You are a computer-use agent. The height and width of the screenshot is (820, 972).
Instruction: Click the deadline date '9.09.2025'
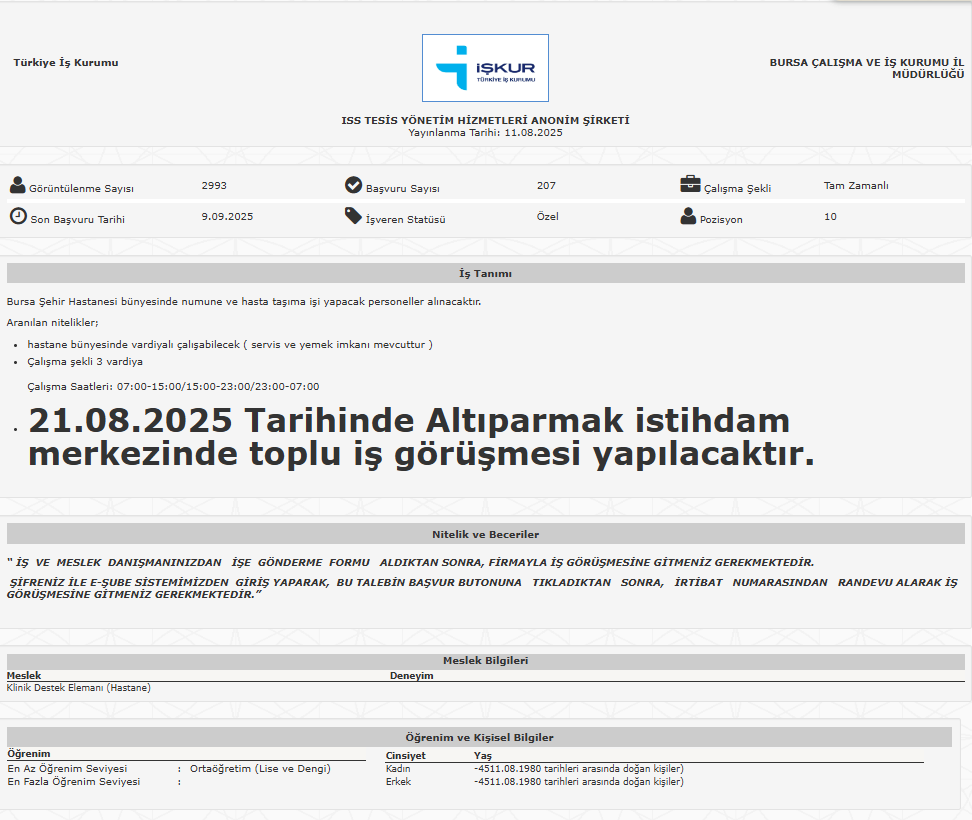227,216
